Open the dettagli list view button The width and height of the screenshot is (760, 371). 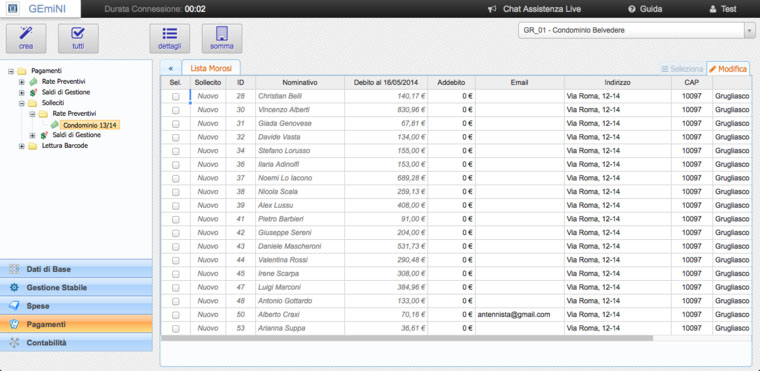170,38
